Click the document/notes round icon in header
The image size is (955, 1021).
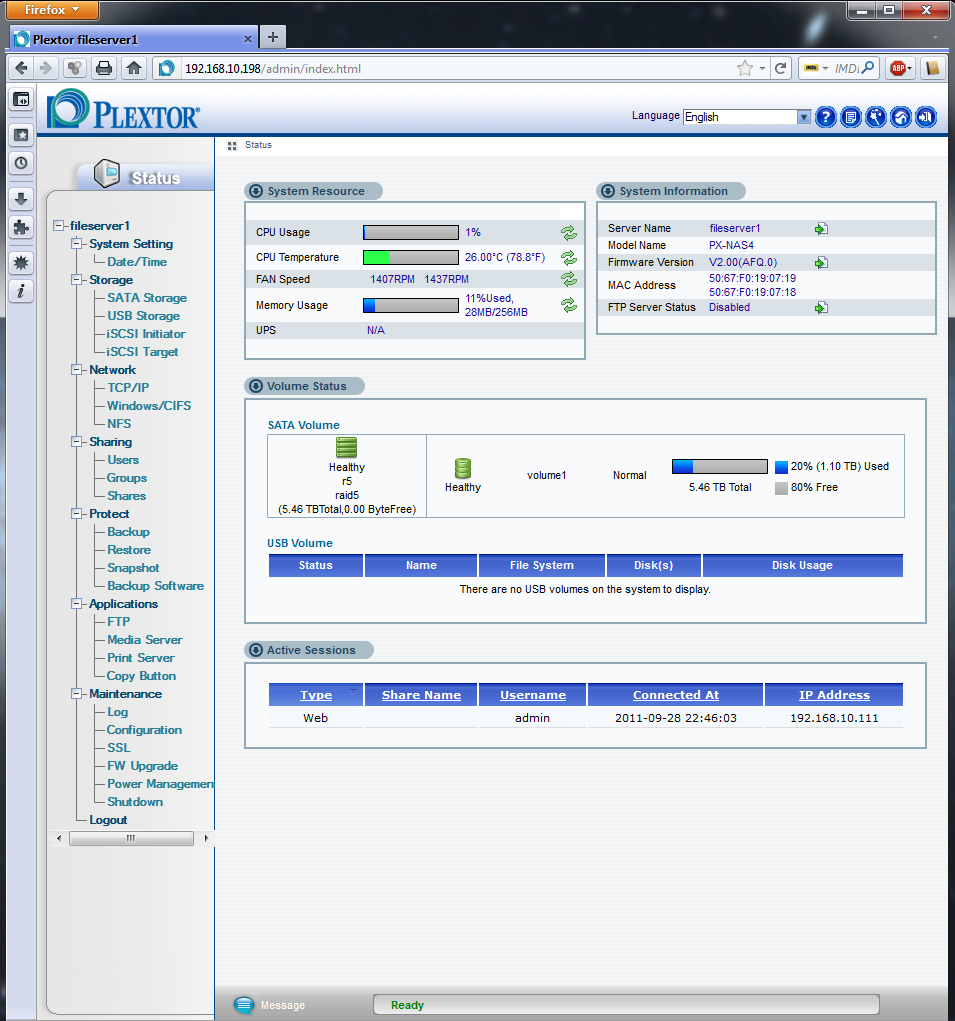click(851, 117)
